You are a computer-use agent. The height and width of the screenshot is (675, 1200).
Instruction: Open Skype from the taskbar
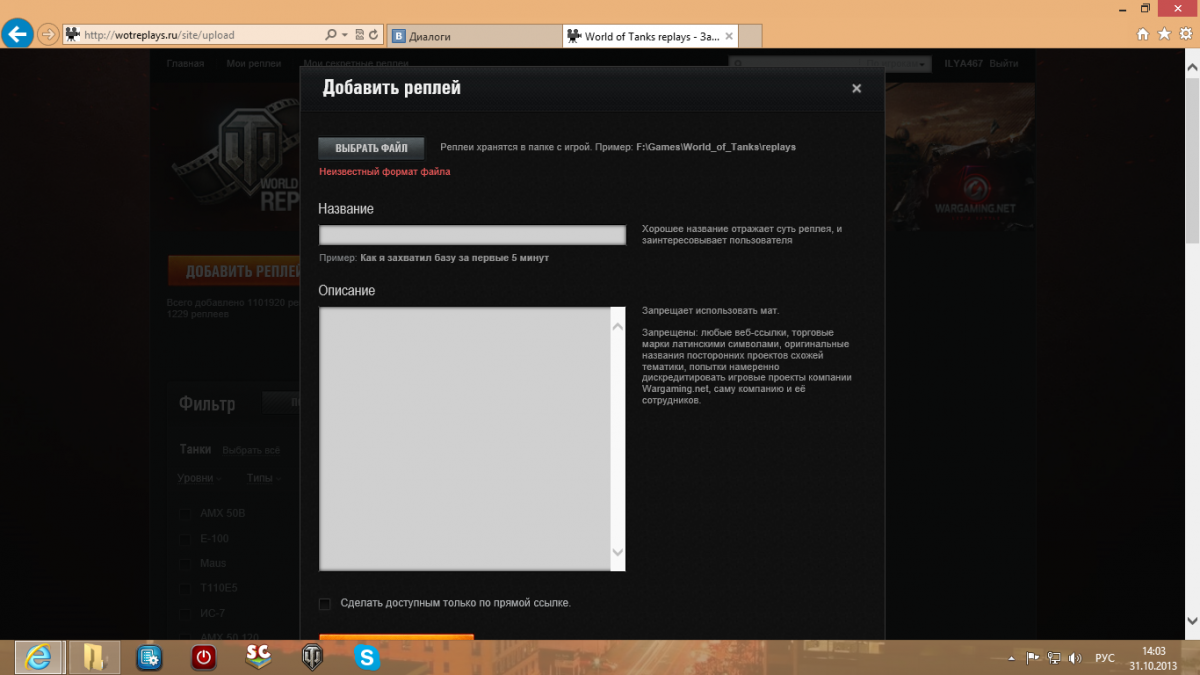point(367,657)
